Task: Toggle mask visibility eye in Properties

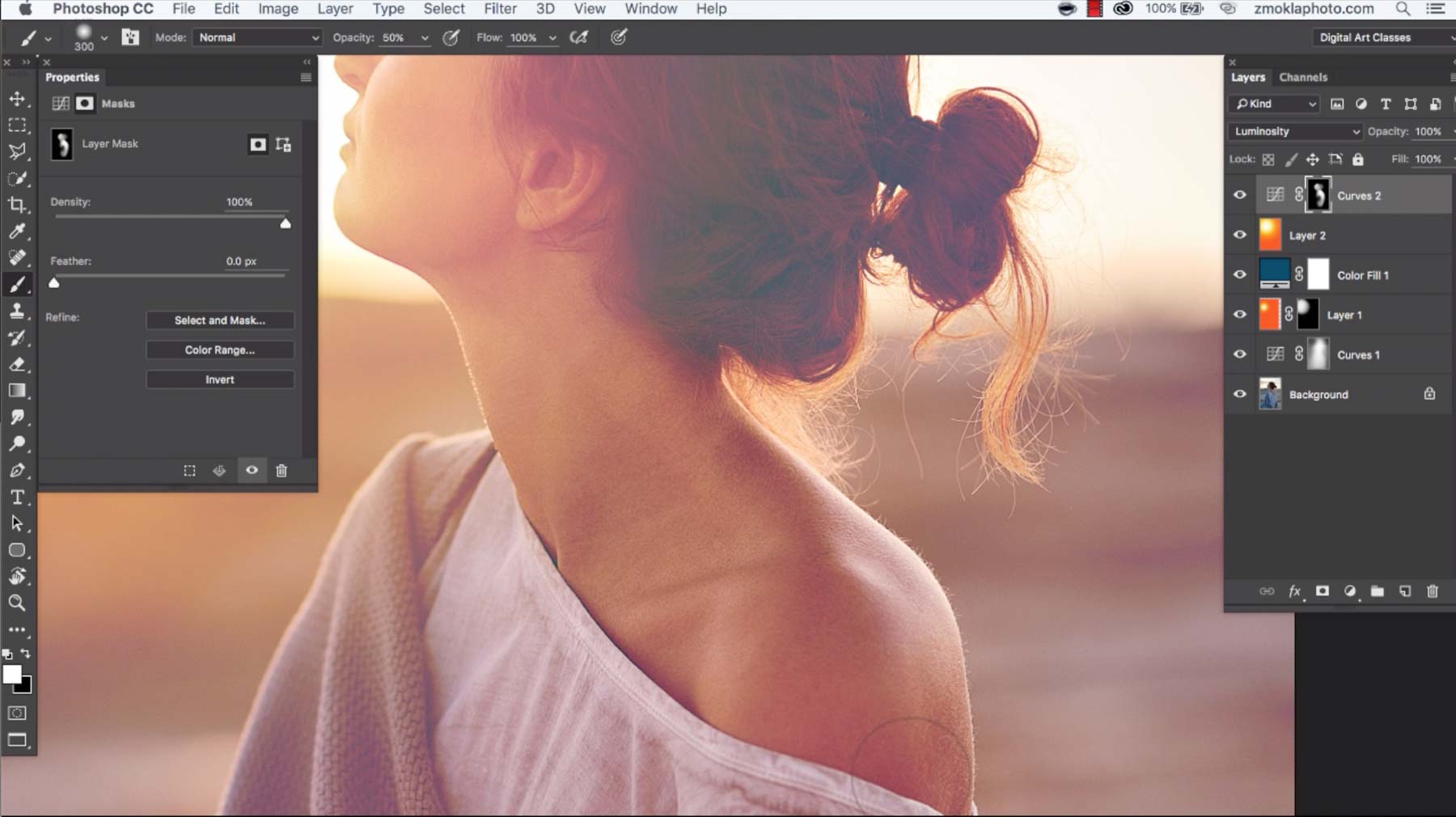Action: coord(252,470)
